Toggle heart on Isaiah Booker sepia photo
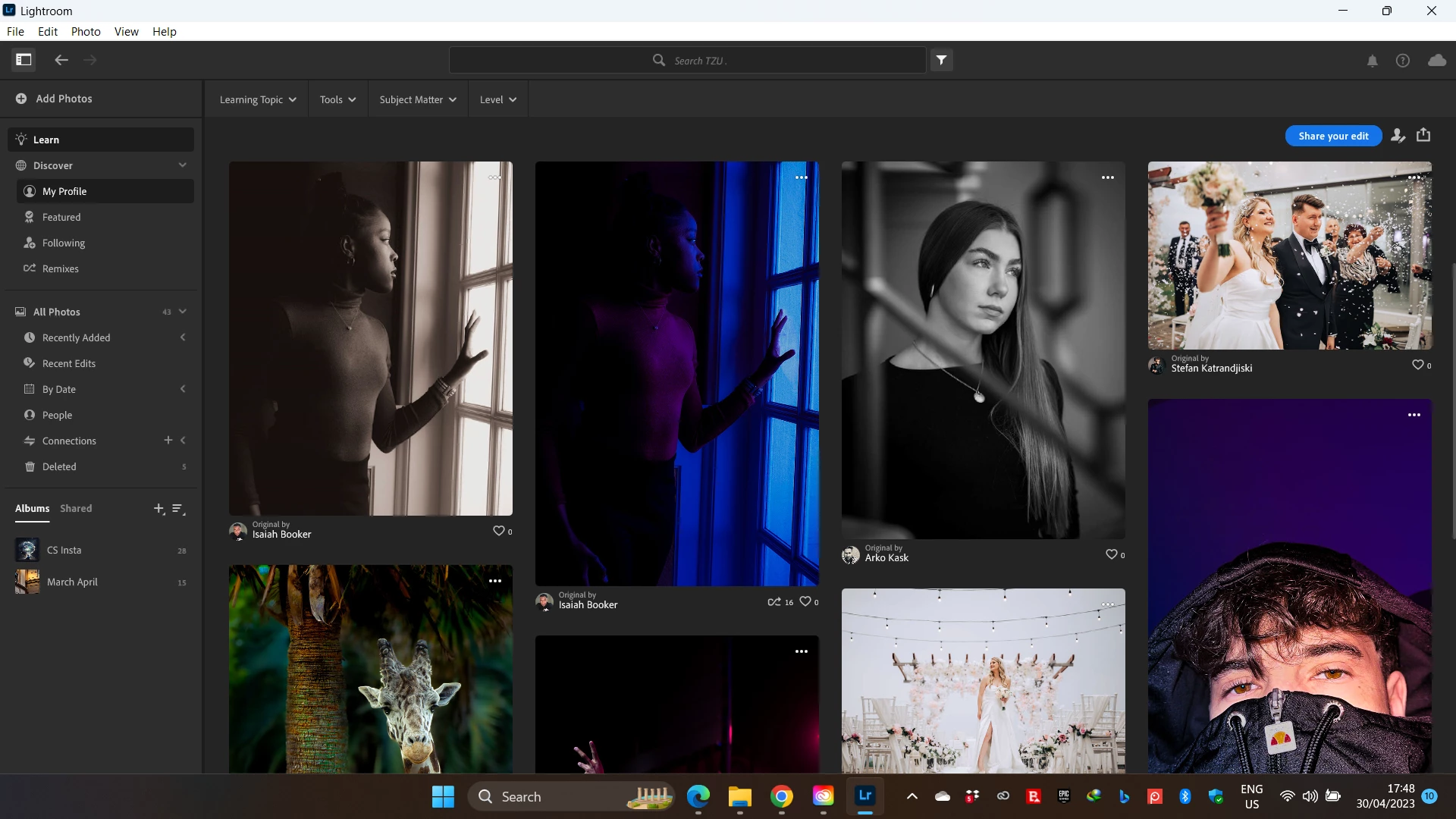1456x819 pixels. 498,531
